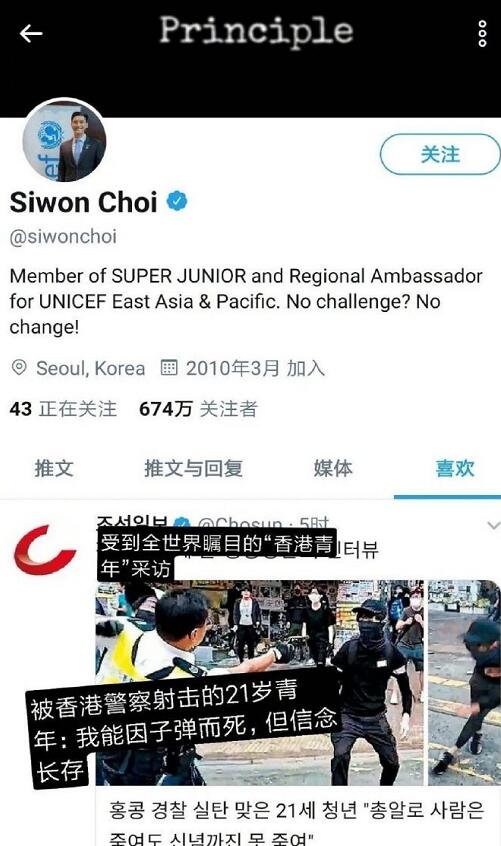Open the 674万 关注者 followers list
This screenshot has width=501, height=846.
[x=198, y=409]
